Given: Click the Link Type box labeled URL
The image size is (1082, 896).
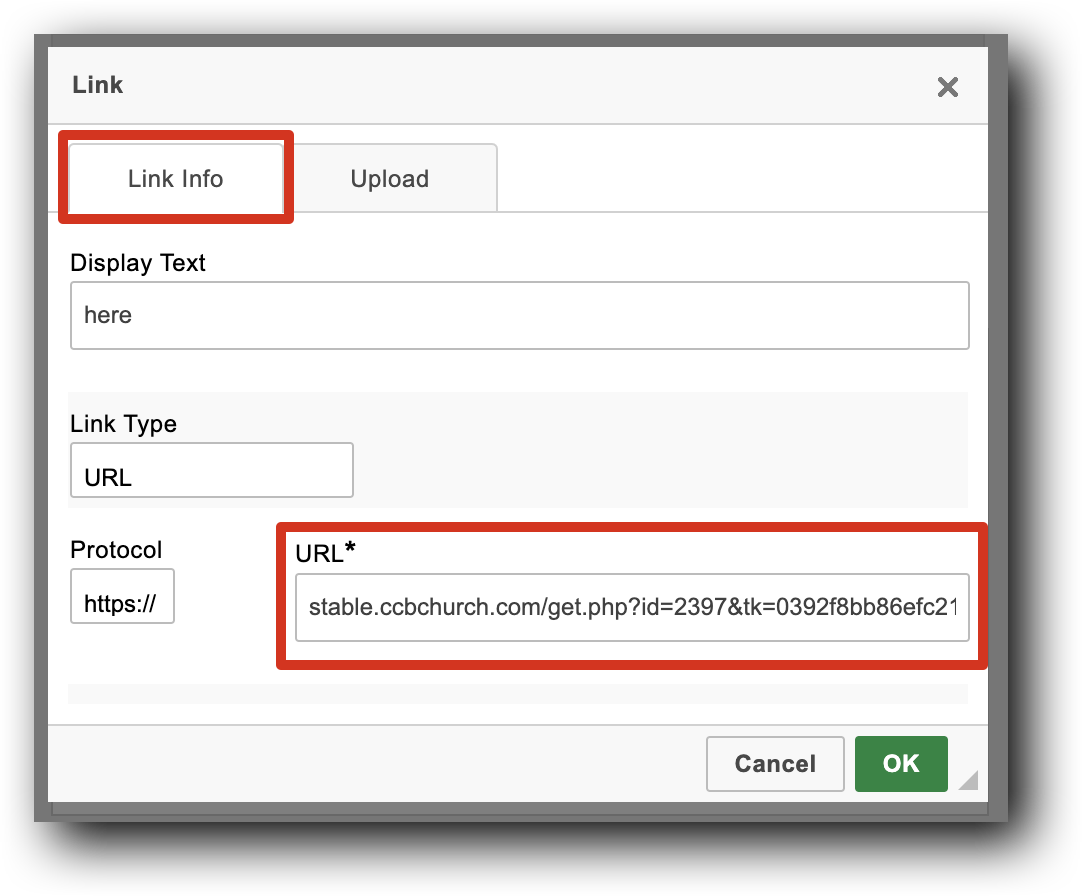Looking at the screenshot, I should (x=211, y=469).
